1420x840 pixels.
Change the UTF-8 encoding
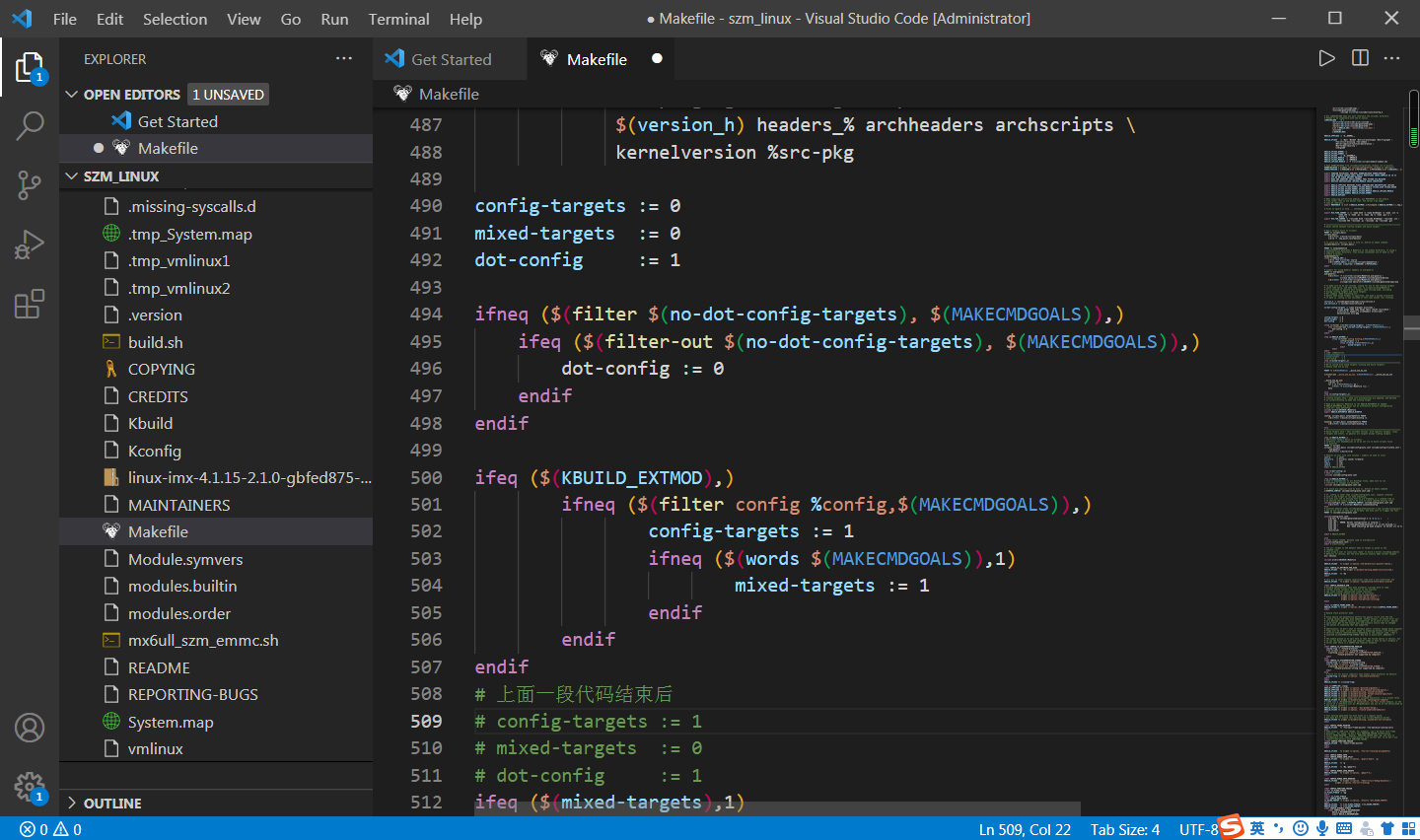(1198, 829)
